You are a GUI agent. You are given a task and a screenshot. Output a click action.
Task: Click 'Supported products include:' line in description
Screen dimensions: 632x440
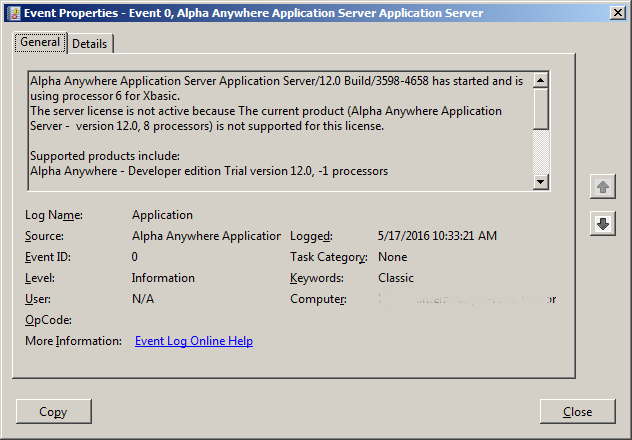pyautogui.click(x=105, y=156)
